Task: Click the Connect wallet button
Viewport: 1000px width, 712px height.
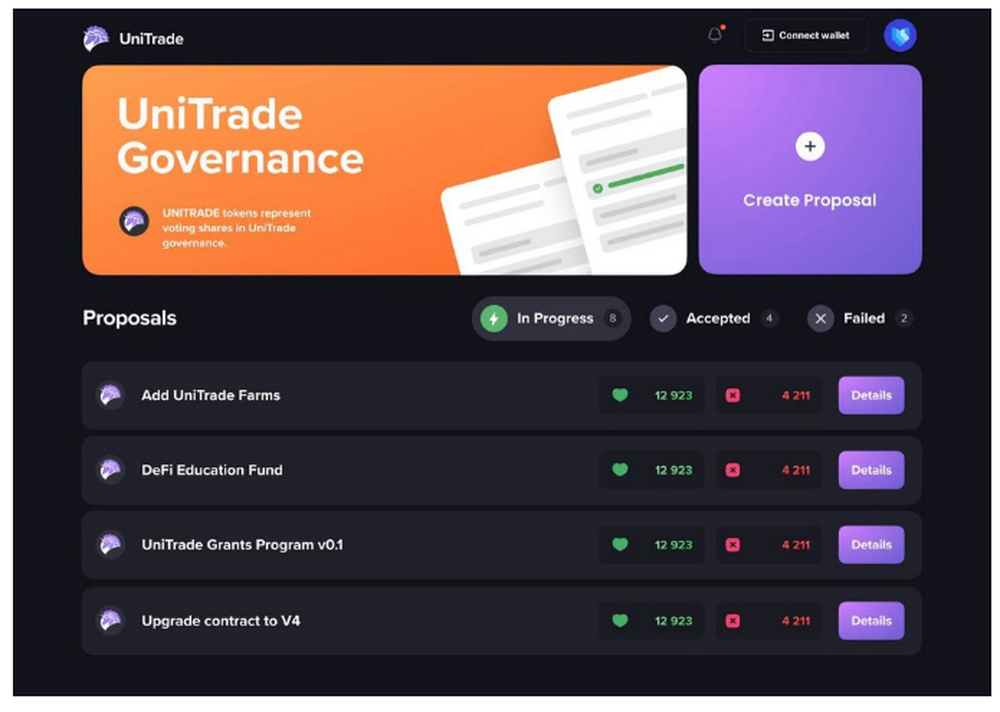Action: click(806, 34)
